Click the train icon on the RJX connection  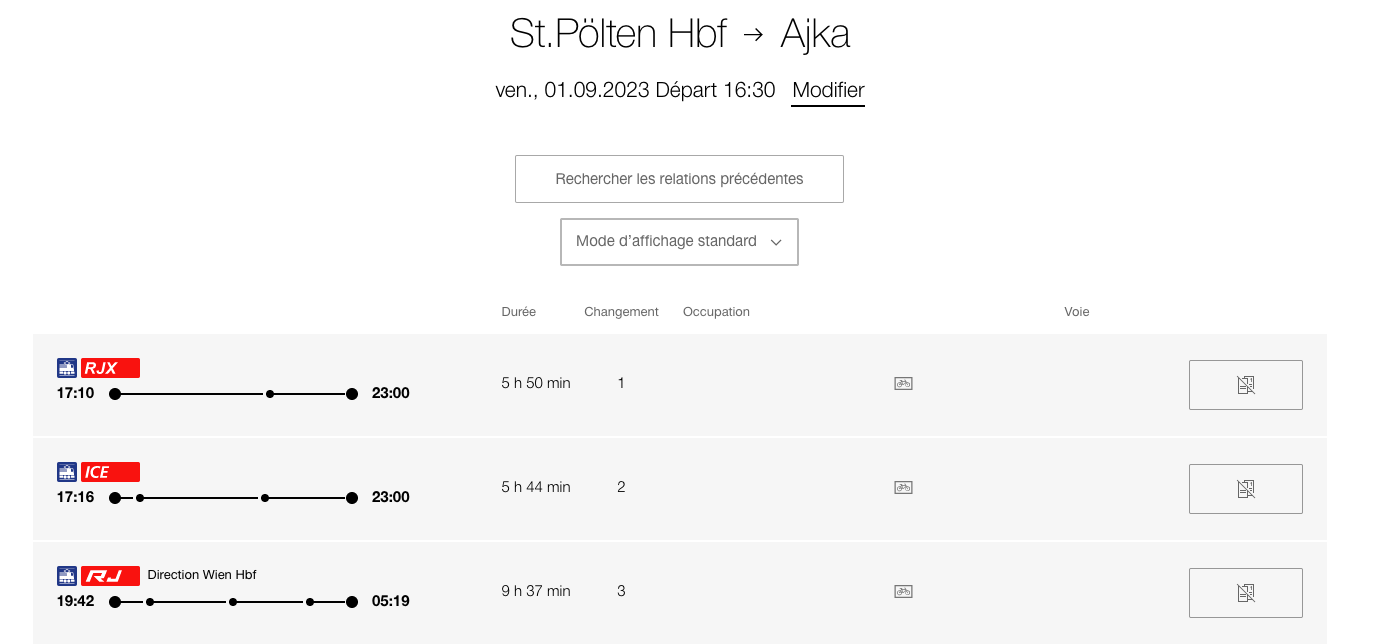(x=67, y=368)
